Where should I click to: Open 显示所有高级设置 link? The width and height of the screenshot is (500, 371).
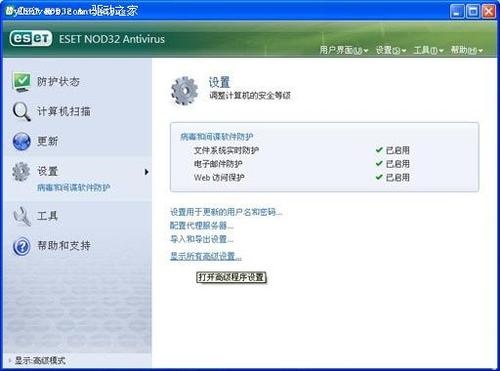click(206, 256)
